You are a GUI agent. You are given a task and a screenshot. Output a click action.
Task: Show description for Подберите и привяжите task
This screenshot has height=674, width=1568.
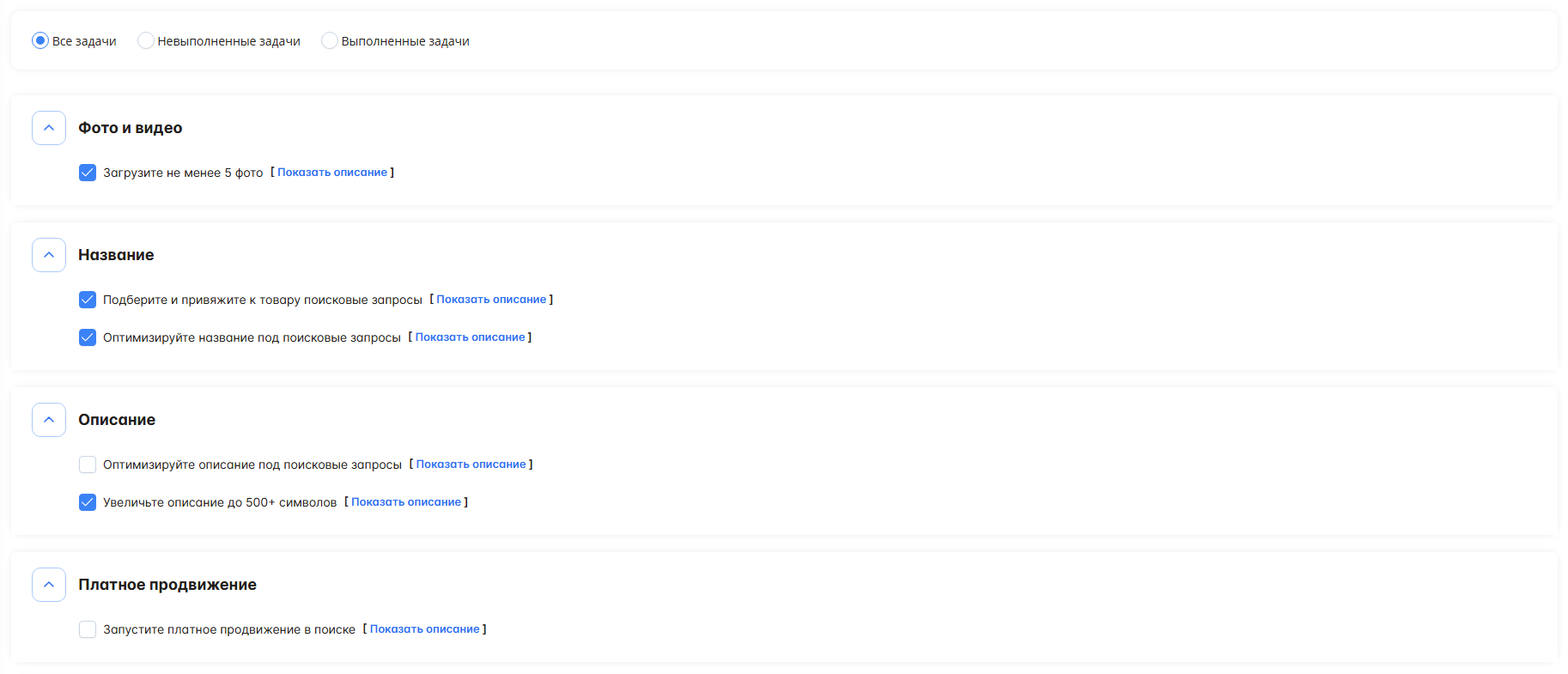point(490,300)
